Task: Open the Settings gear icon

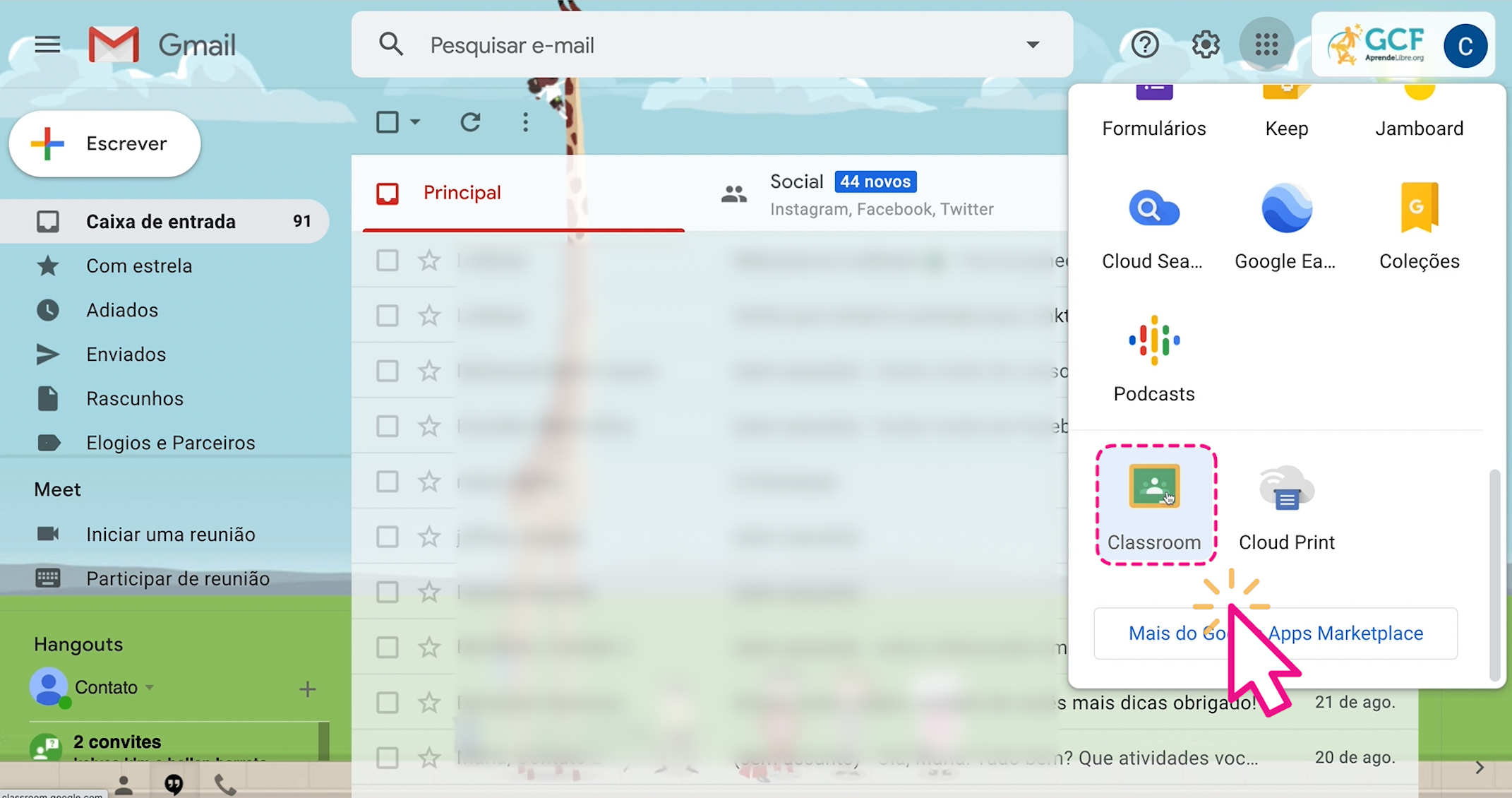Action: tap(1206, 44)
